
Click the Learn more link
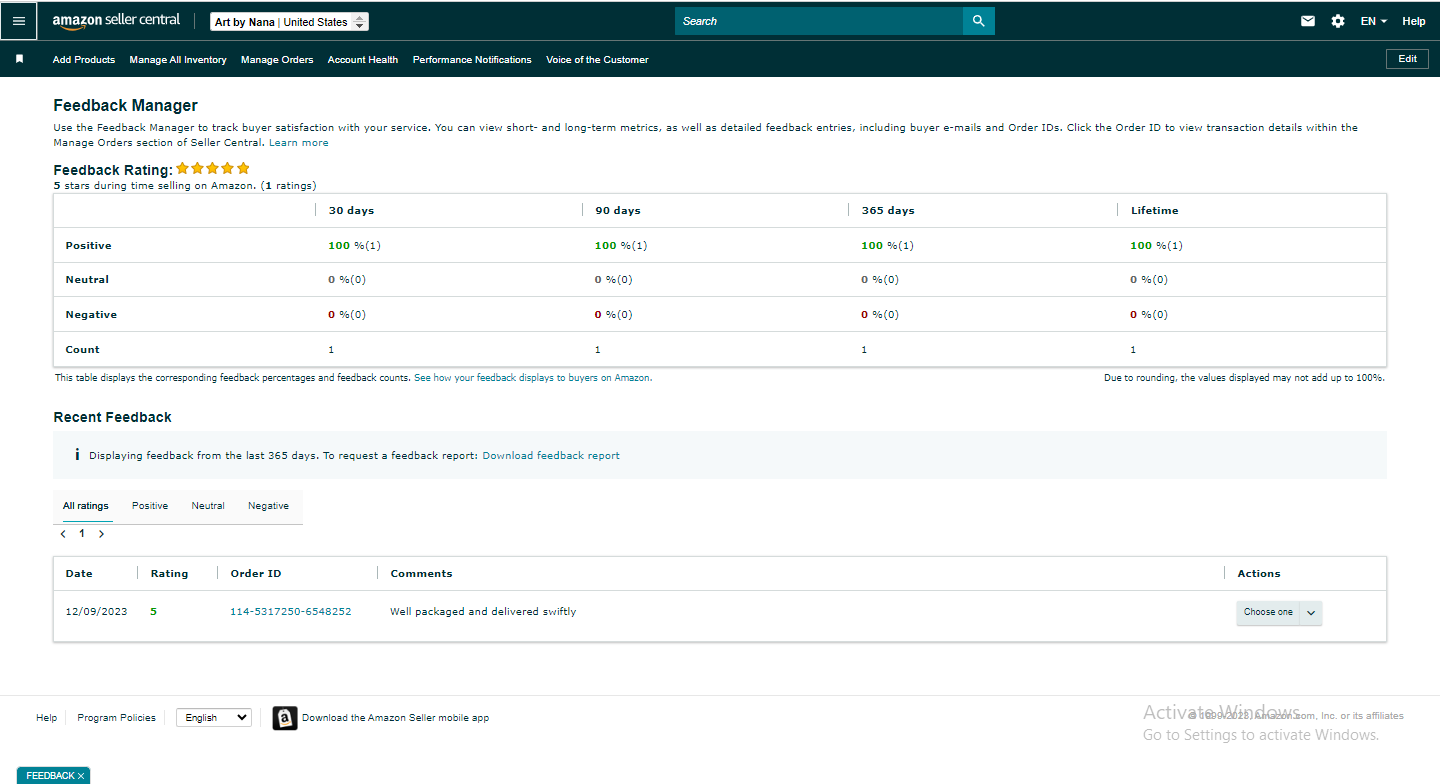[299, 143]
